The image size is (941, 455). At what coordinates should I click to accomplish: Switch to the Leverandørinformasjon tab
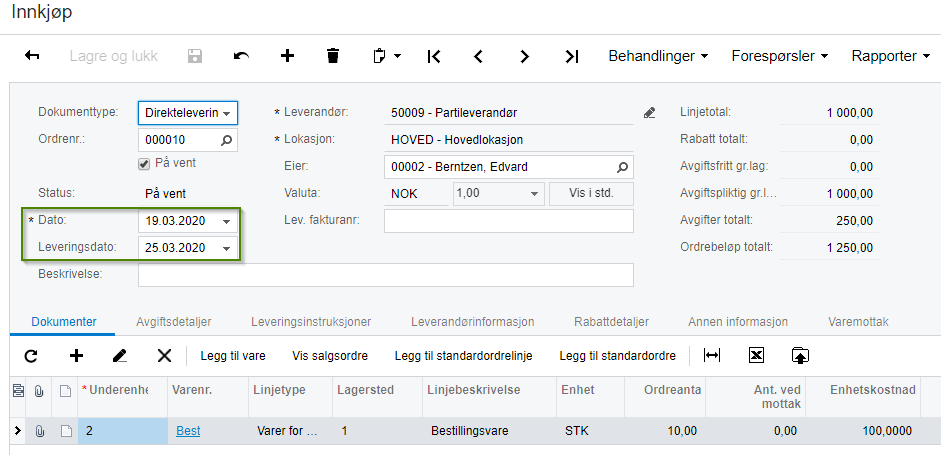click(x=472, y=322)
